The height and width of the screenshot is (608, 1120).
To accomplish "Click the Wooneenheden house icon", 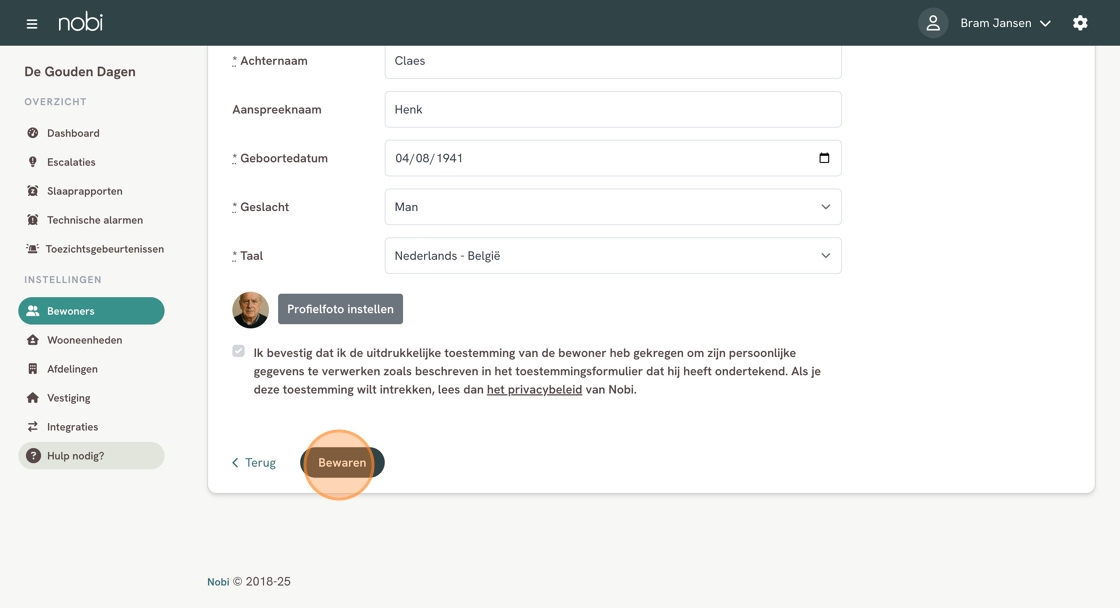I will 33,340.
